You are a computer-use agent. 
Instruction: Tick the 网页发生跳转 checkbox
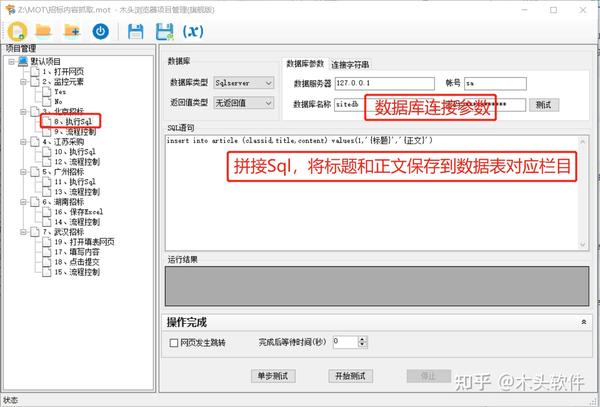click(174, 343)
